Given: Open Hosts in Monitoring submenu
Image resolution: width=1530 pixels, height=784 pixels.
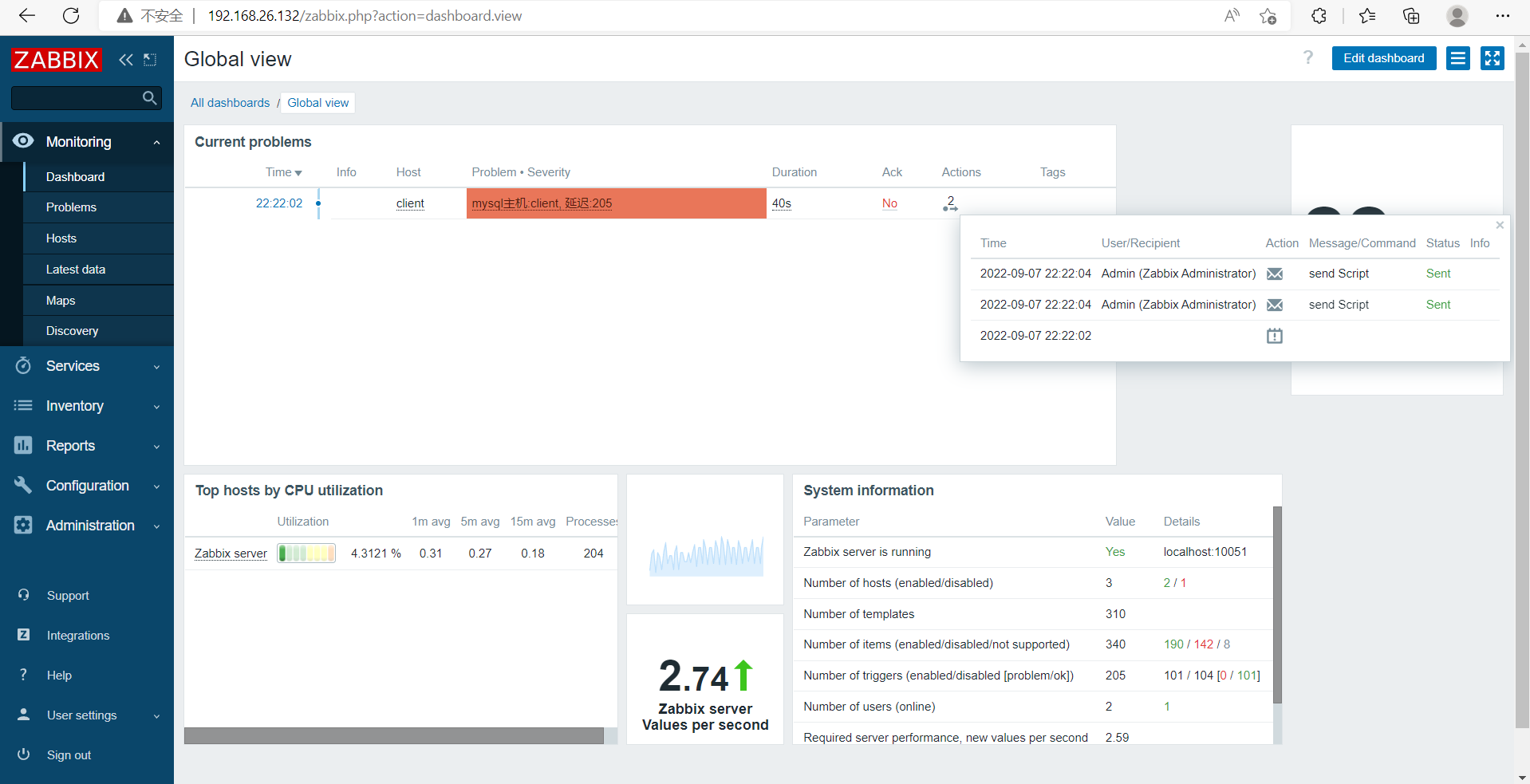Looking at the screenshot, I should click(99, 238).
